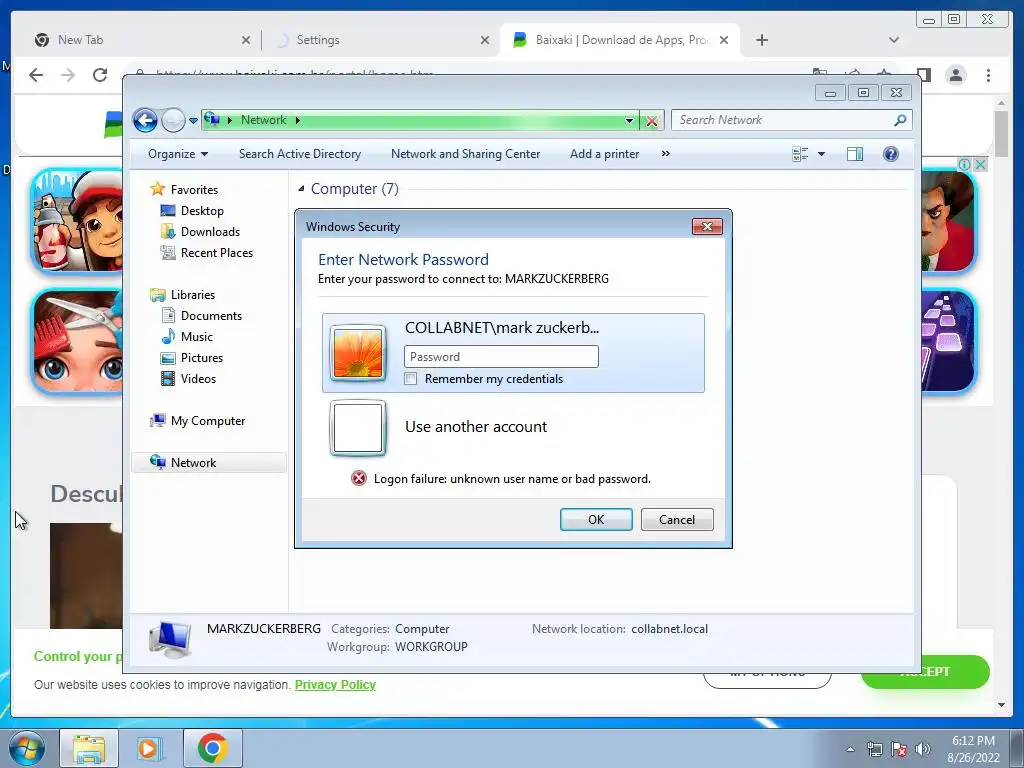Close the New Tab tab in Chrome
This screenshot has height=768, width=1024.
tap(246, 40)
